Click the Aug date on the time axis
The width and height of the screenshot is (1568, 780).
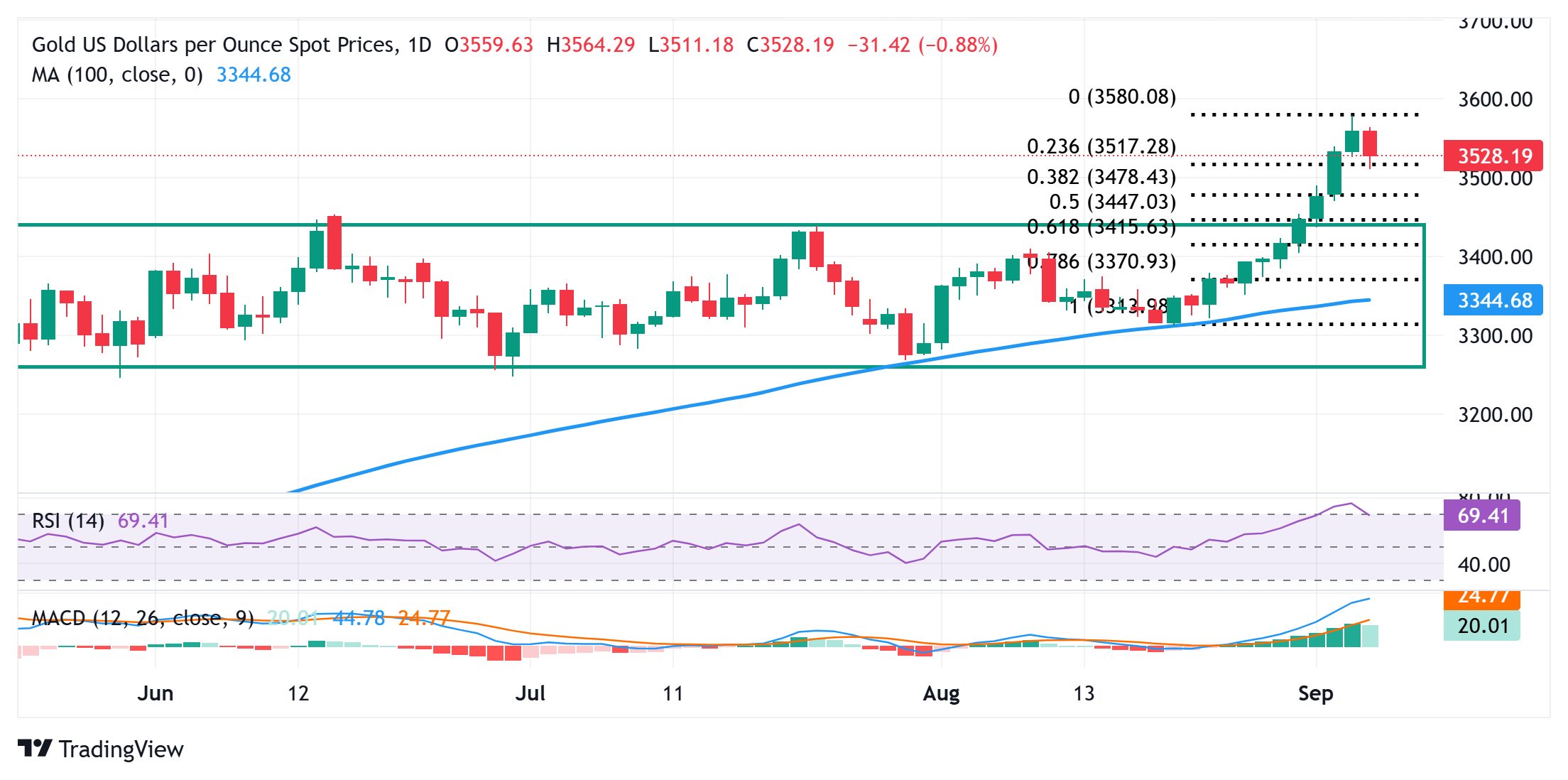pos(941,693)
